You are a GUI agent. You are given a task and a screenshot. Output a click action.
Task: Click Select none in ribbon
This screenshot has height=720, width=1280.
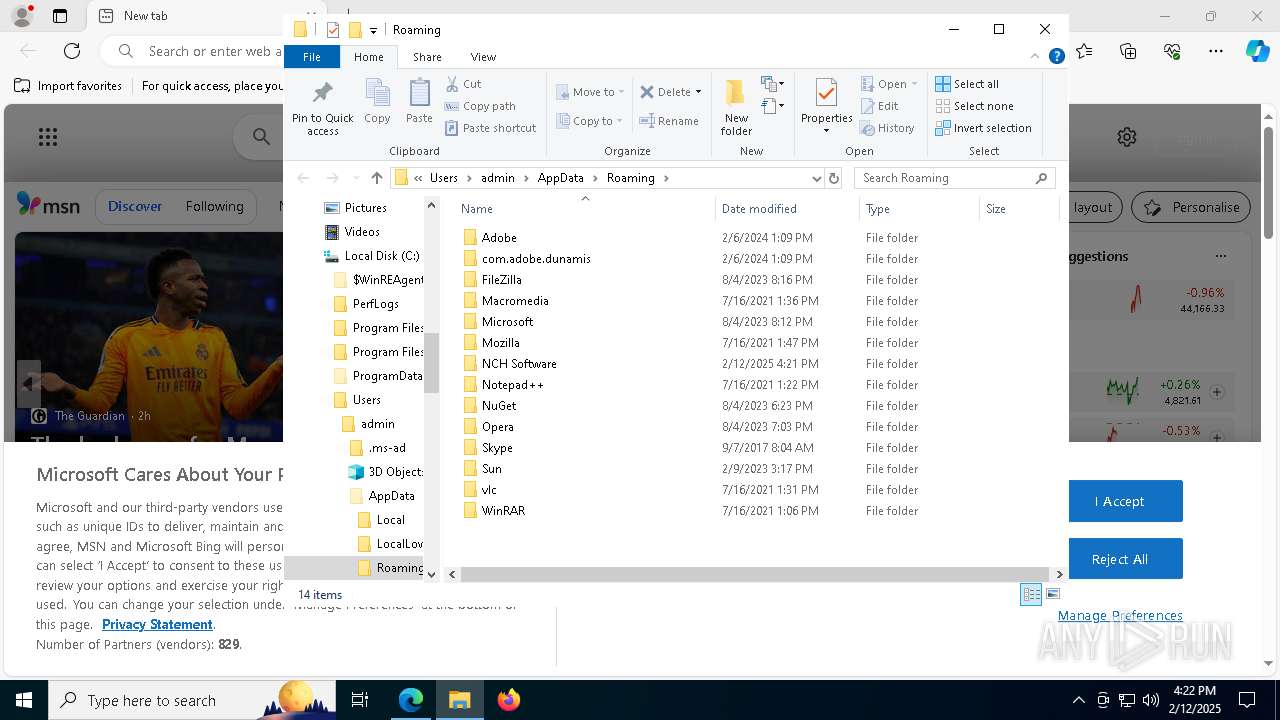click(x=974, y=106)
